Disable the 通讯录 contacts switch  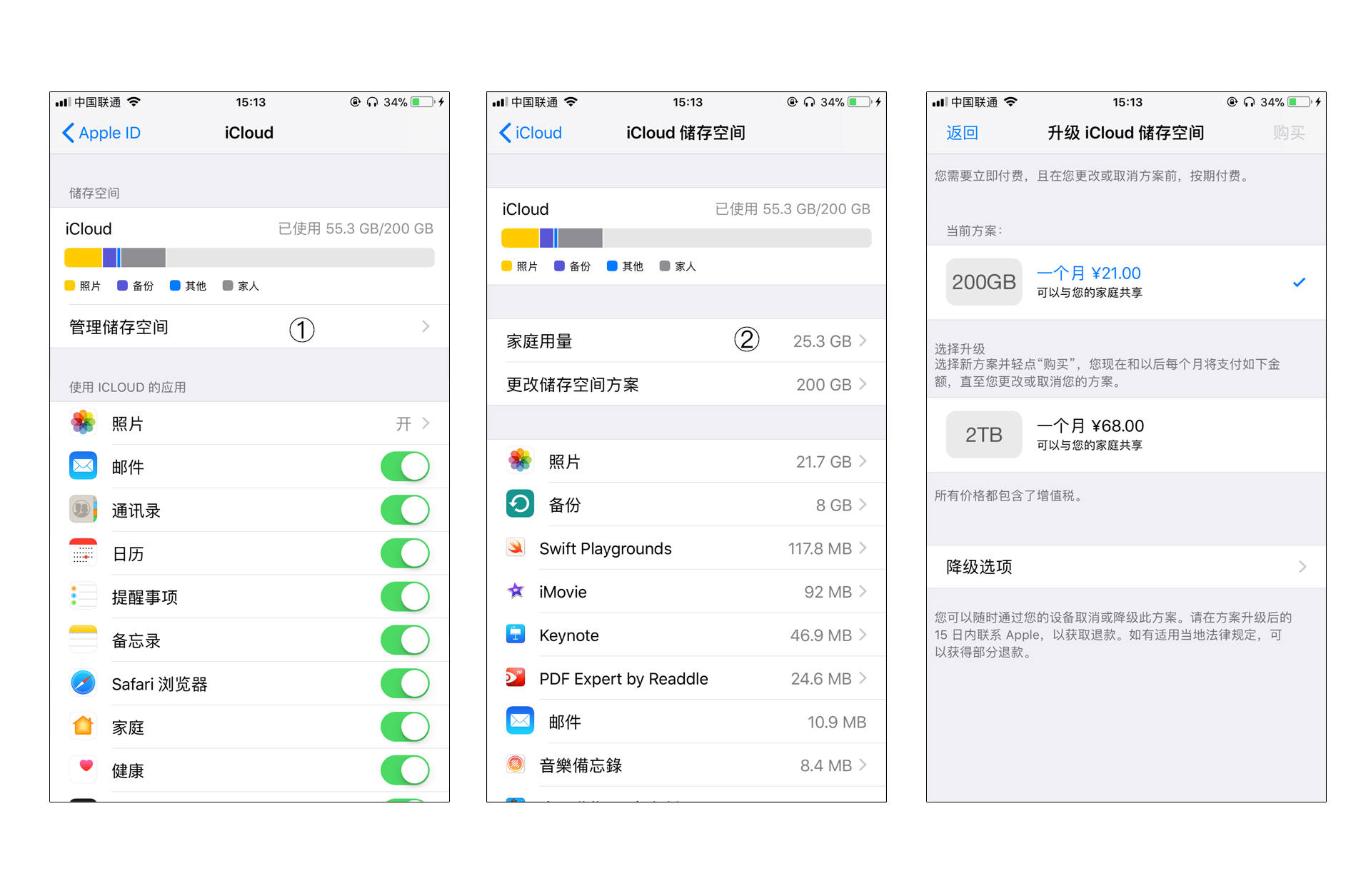tap(405, 510)
